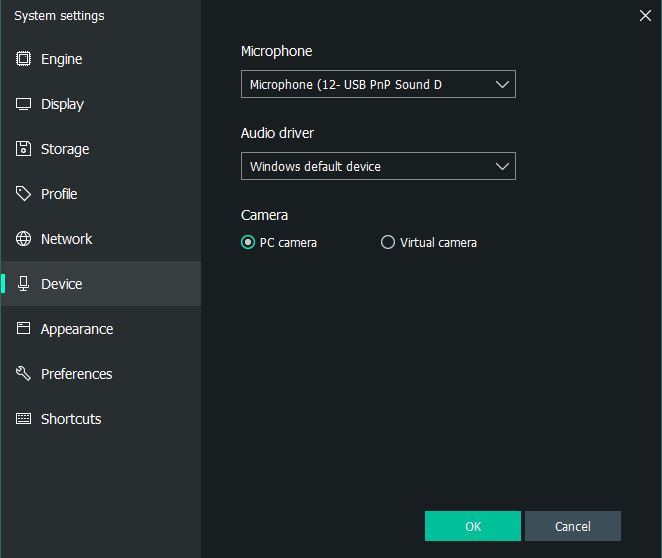Click the Engine chip icon in sidebar

point(23,59)
